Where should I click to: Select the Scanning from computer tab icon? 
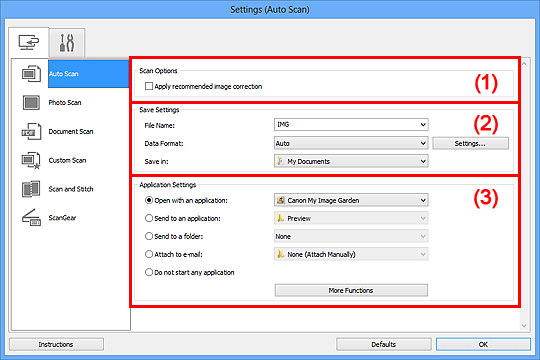[29, 42]
